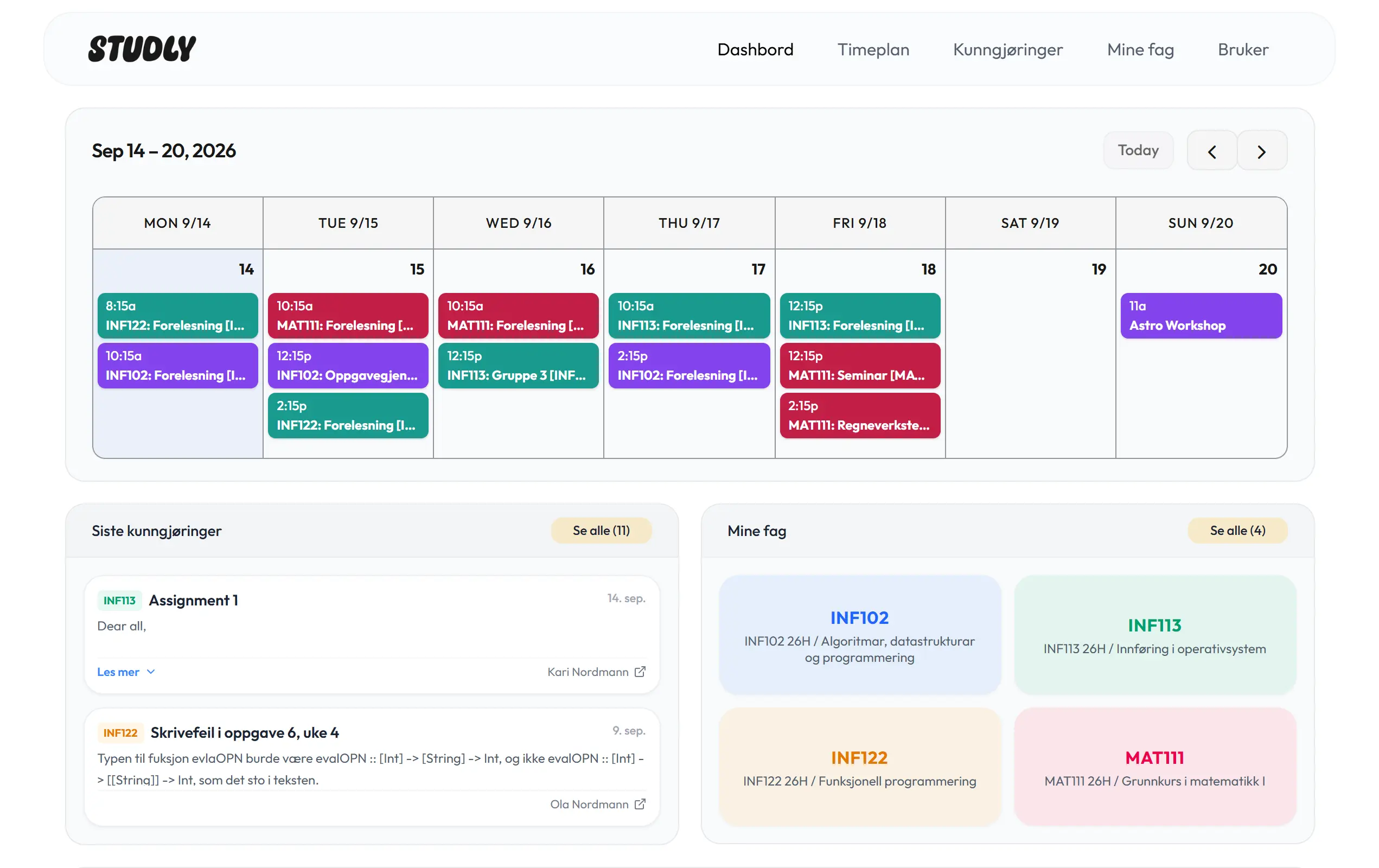This screenshot has width=1379, height=868.
Task: Click Se alle (11) announcements
Action: tap(601, 531)
